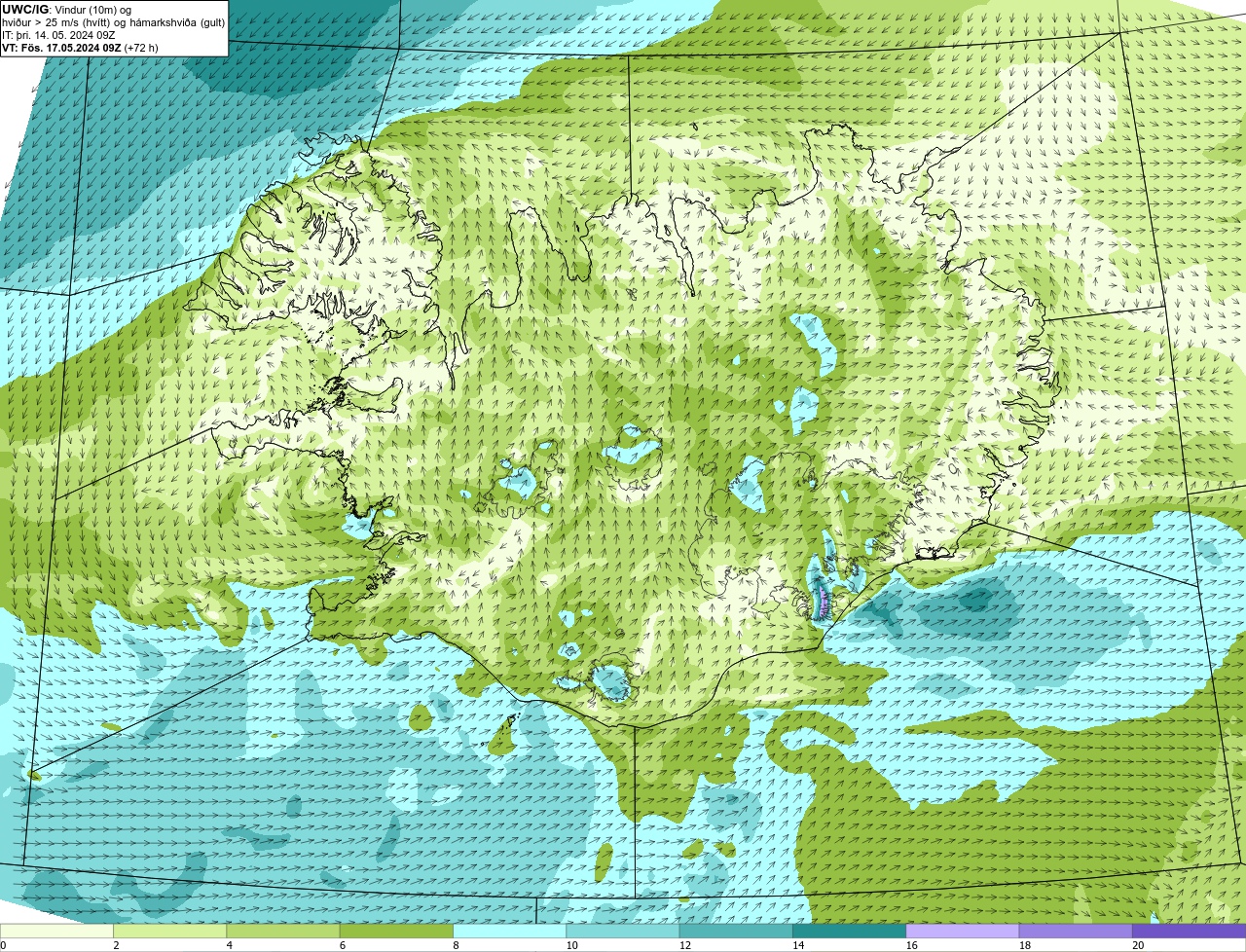Click the pale yellow 0–2 m/s legend swatch
The image size is (1246, 952).
click(56, 931)
